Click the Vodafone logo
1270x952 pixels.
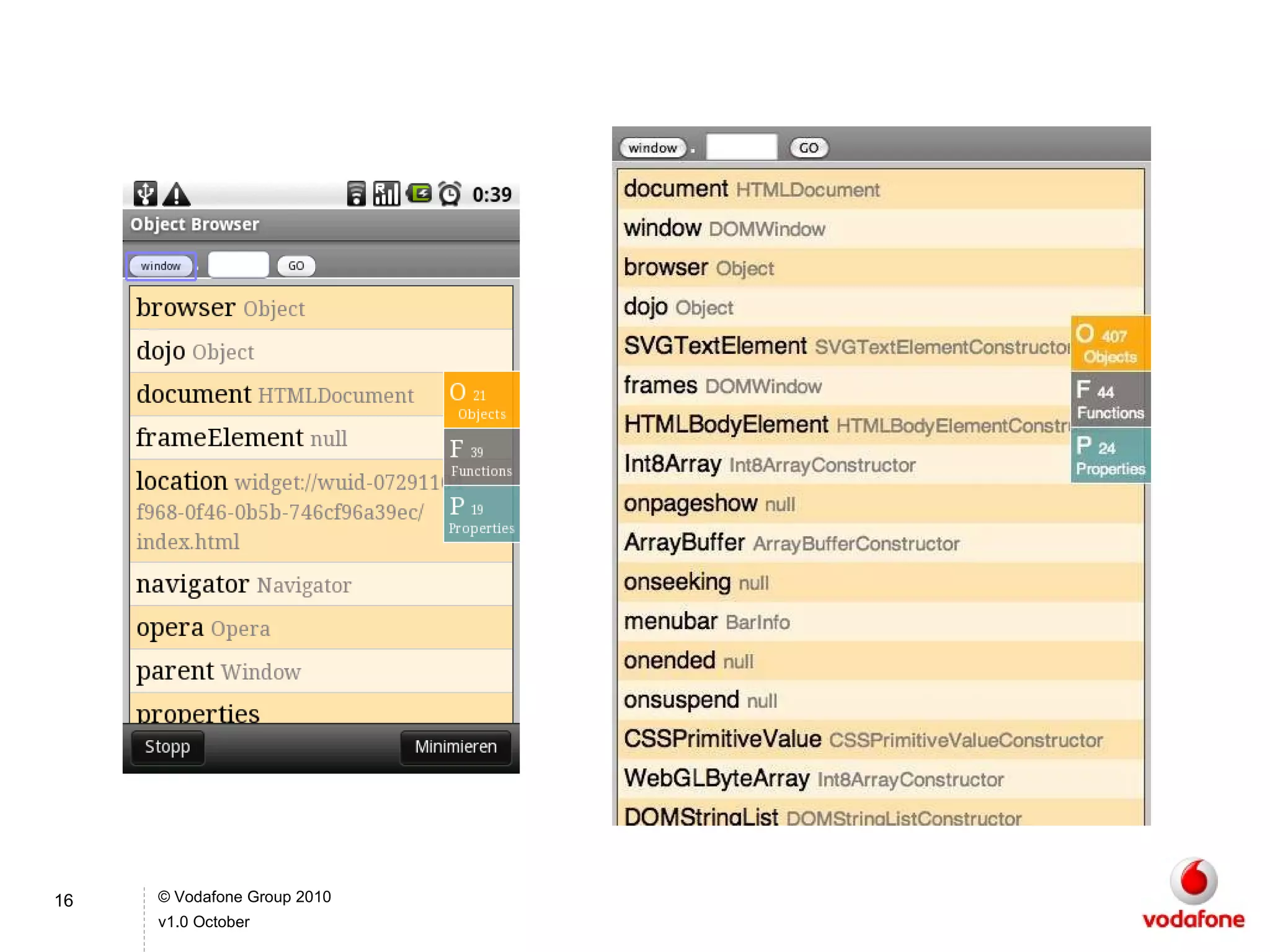click(1193, 893)
